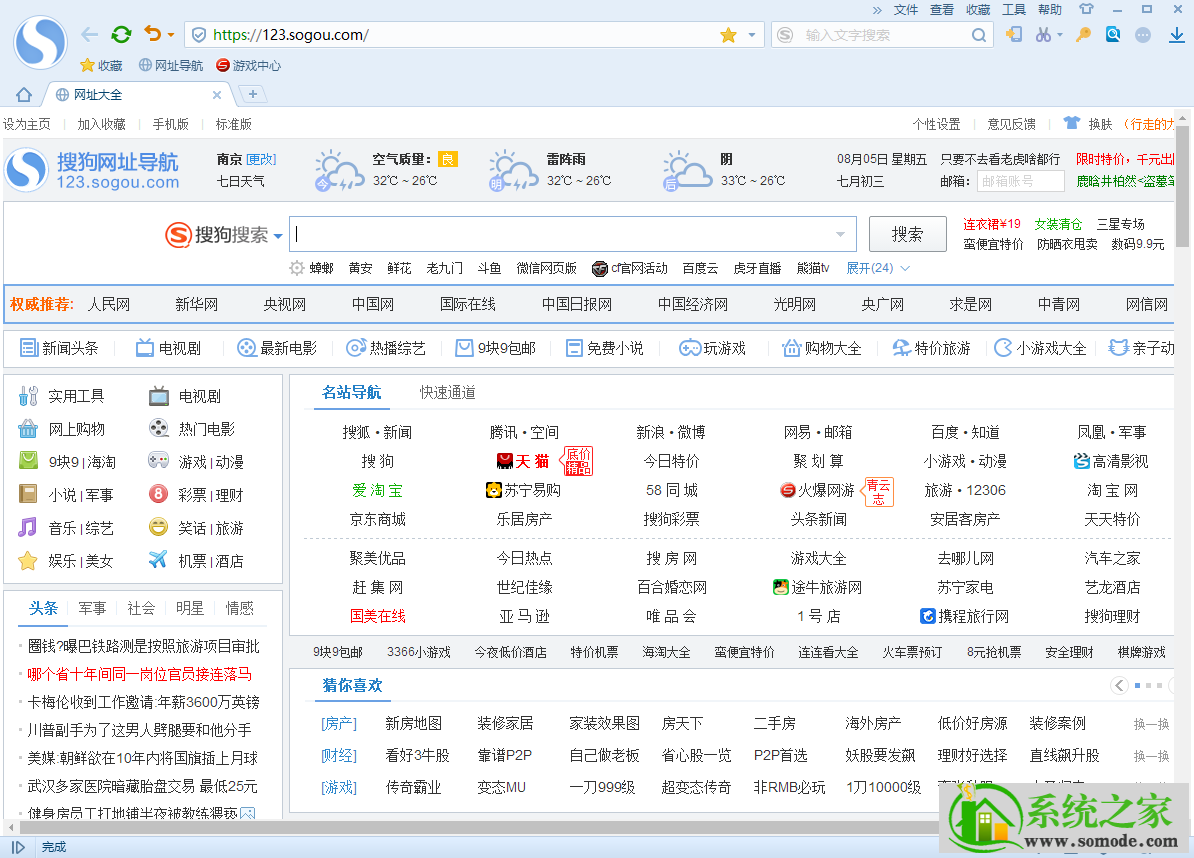
Task: Click the status bar sidebar toggle icon
Action: coord(18,847)
